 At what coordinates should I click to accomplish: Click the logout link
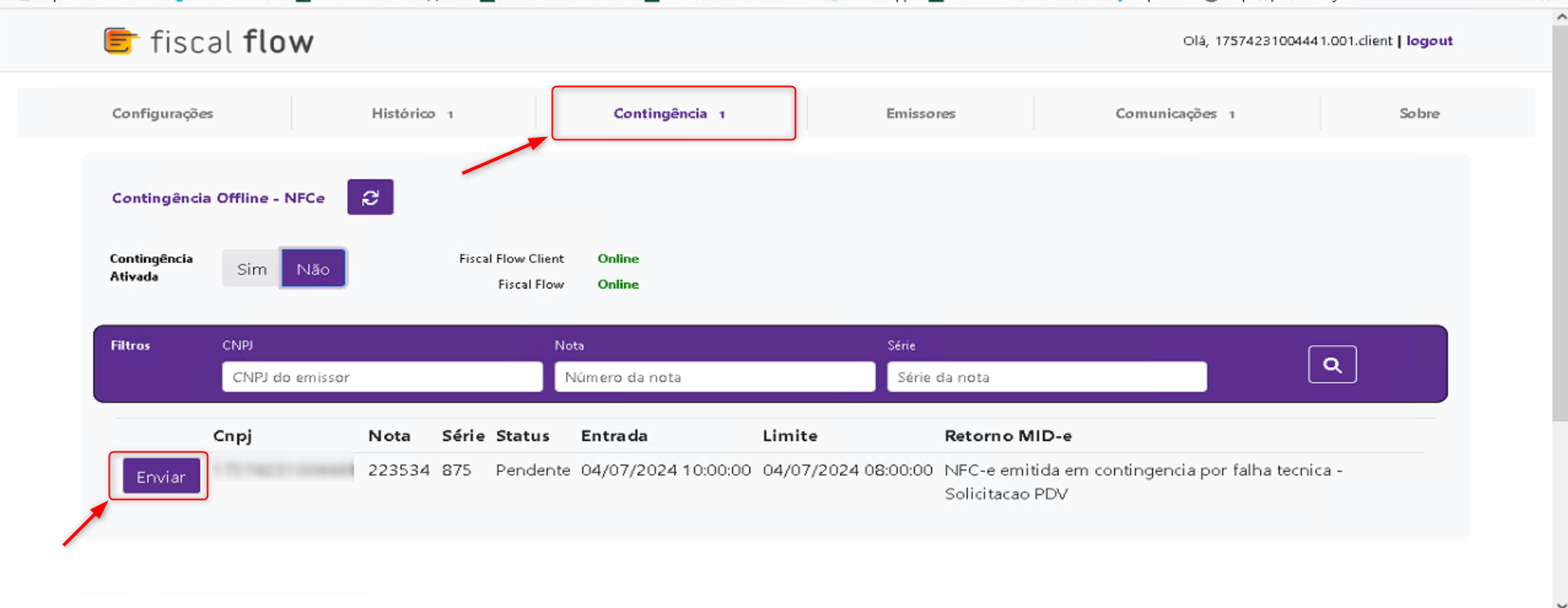[1429, 40]
